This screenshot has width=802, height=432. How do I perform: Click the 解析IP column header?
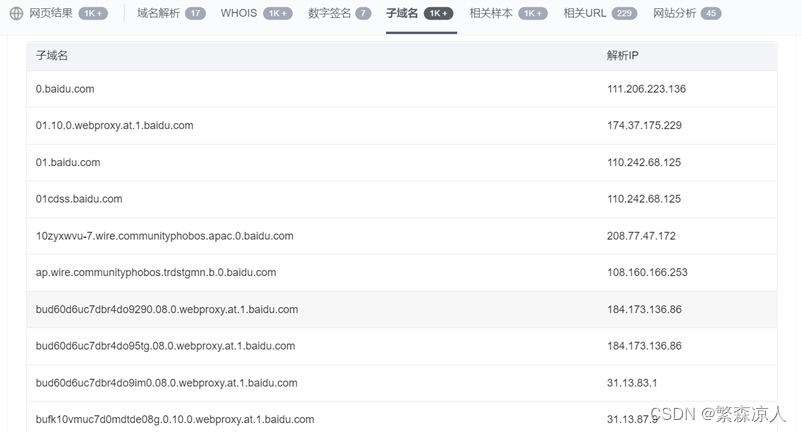622,56
